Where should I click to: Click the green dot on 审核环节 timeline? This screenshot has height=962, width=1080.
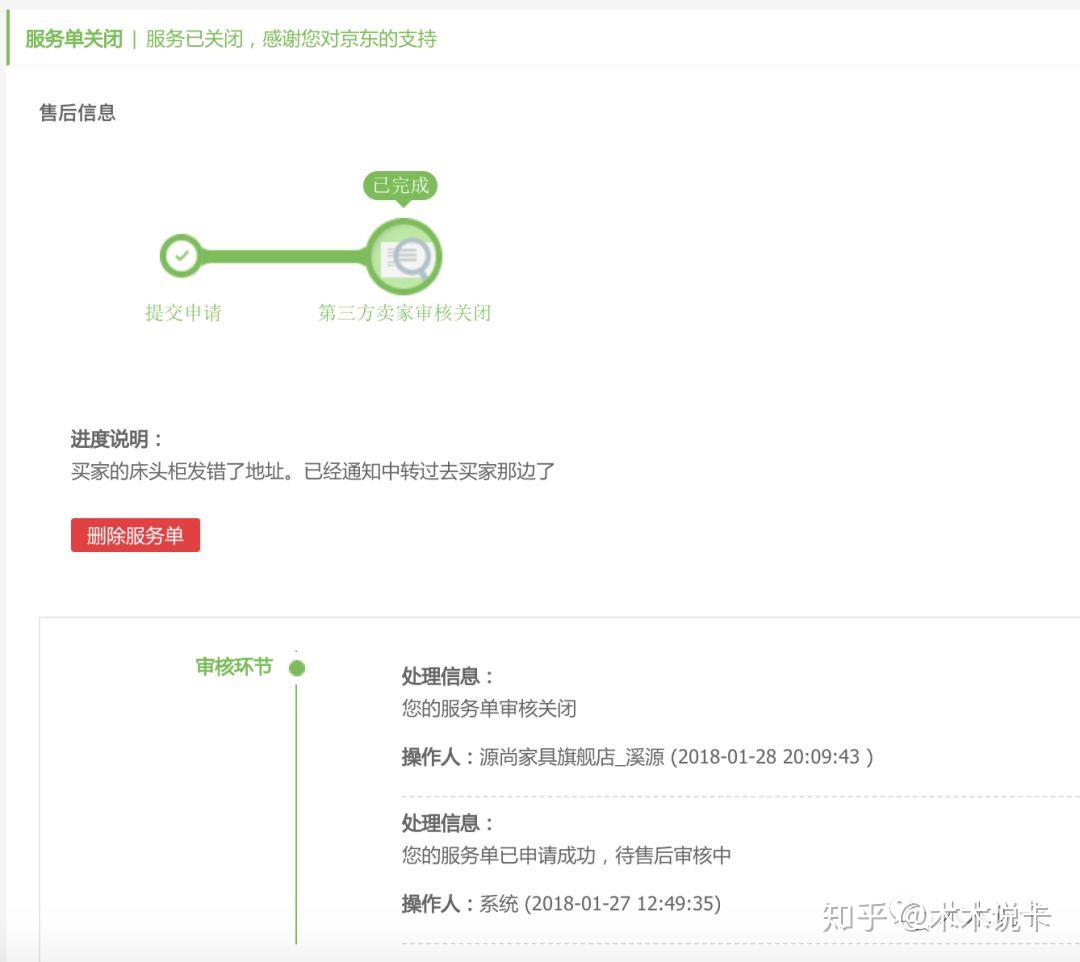click(297, 668)
